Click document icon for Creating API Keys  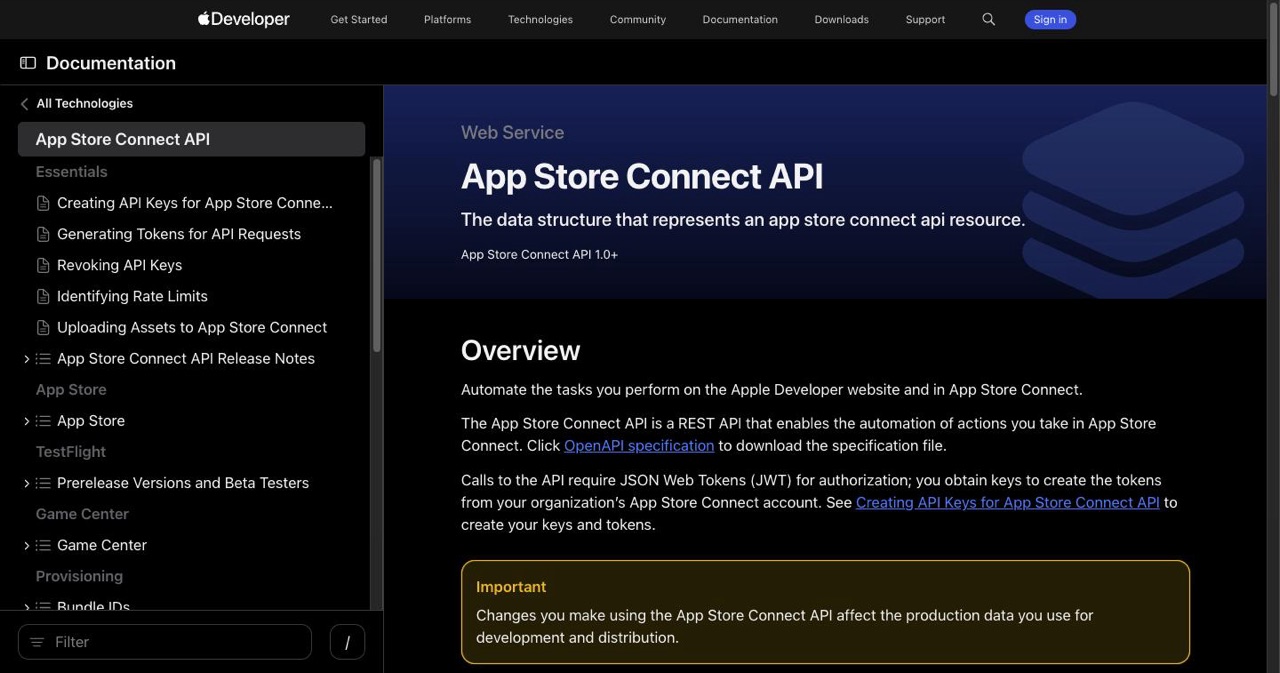click(x=43, y=203)
